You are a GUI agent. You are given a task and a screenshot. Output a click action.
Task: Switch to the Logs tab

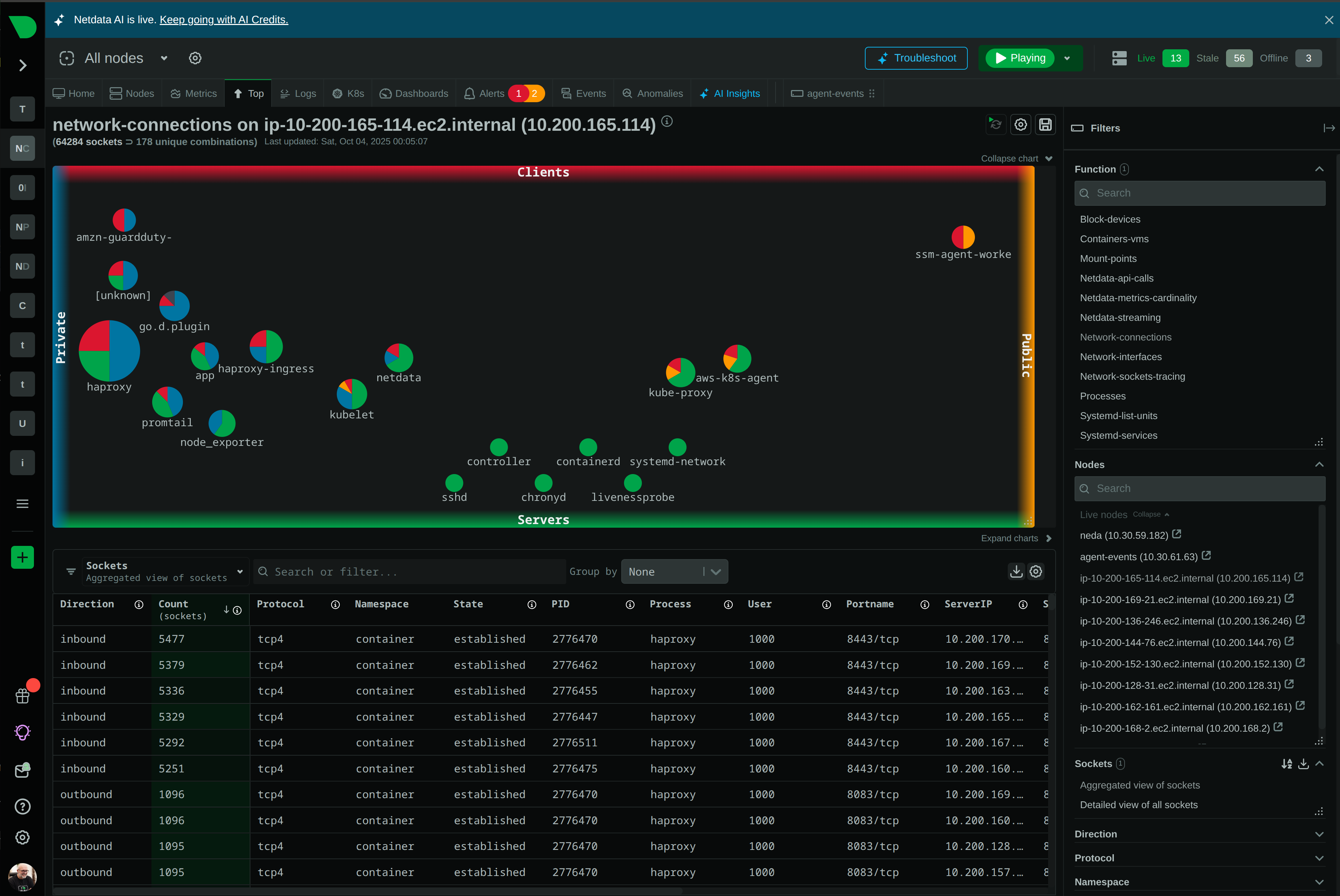click(298, 93)
